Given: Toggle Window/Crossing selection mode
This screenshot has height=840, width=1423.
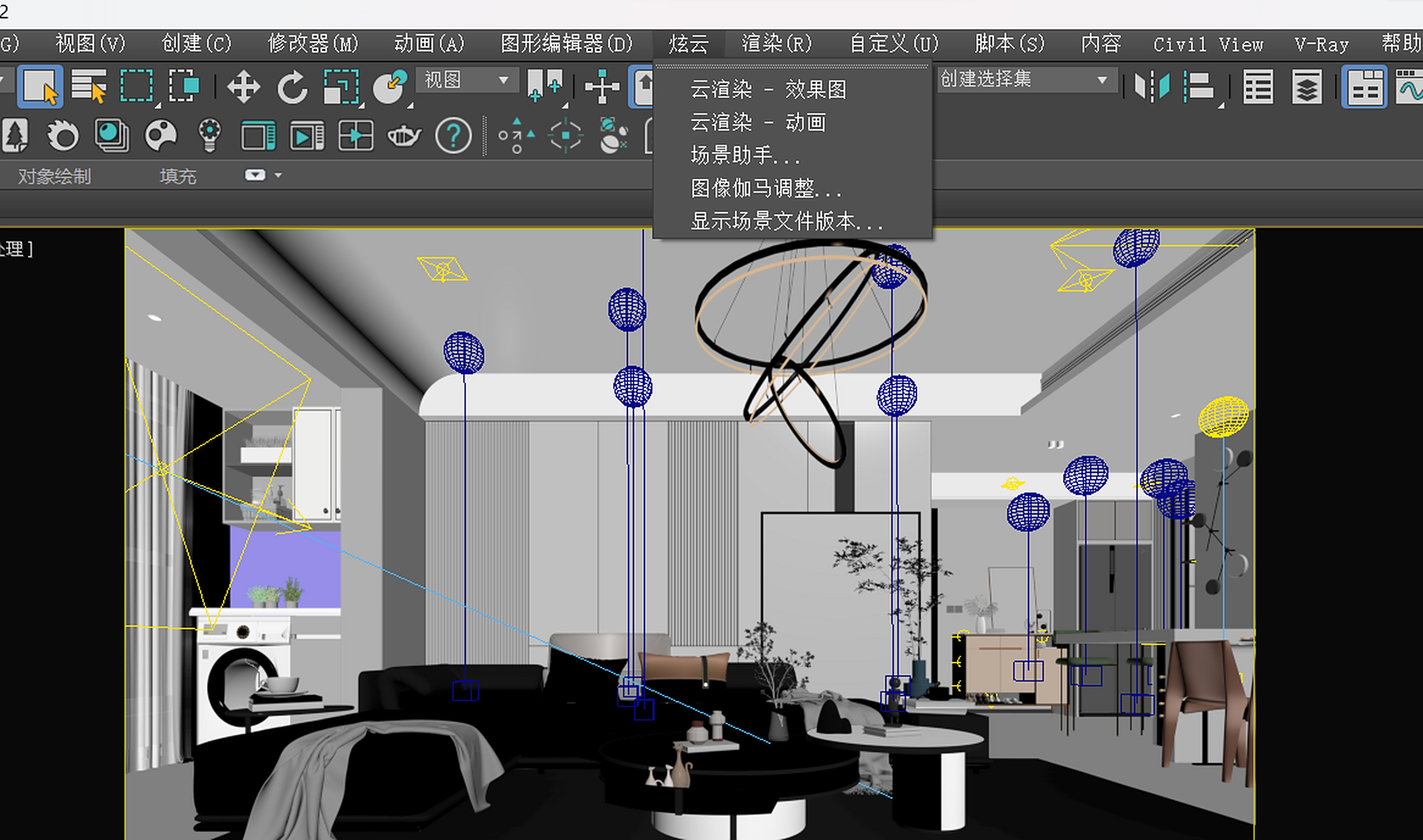Looking at the screenshot, I should pos(184,86).
